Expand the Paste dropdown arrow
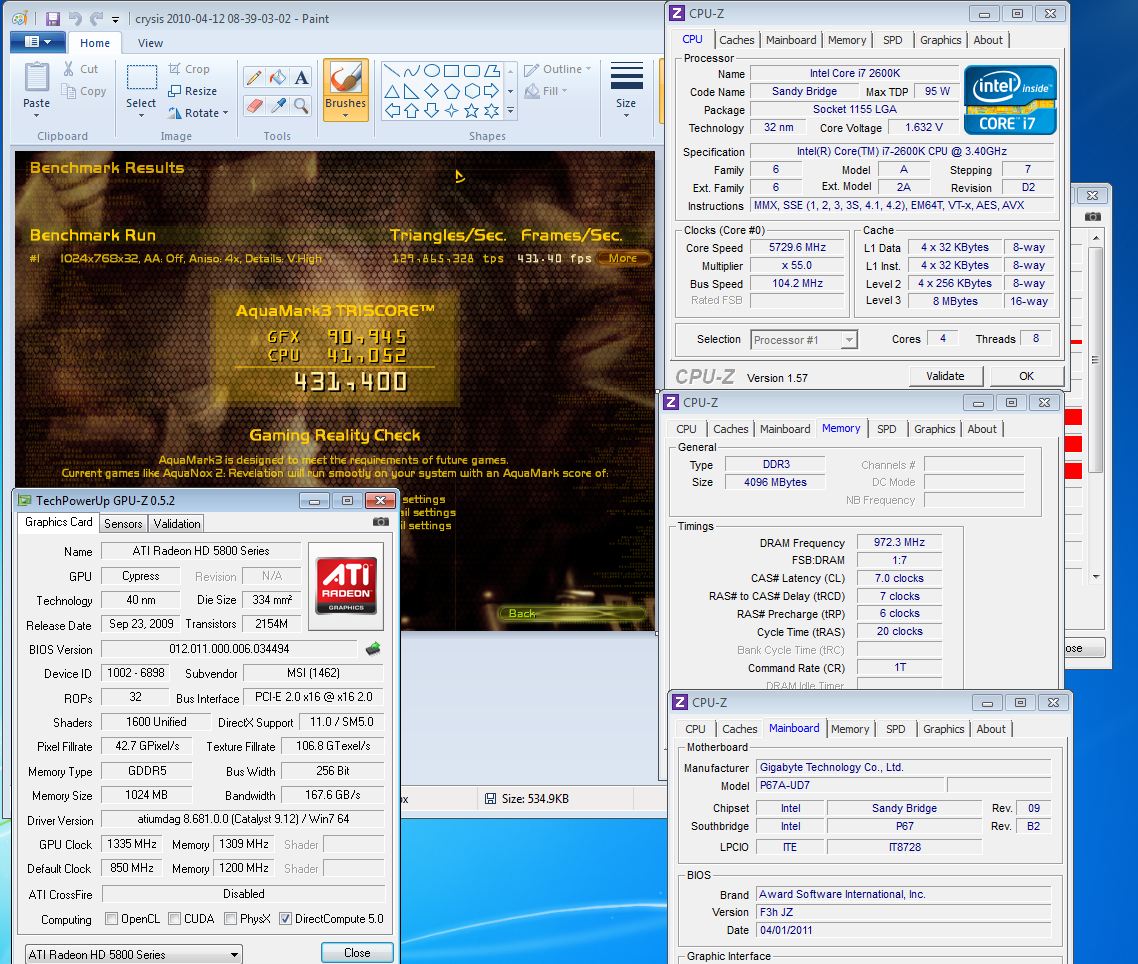 (x=36, y=115)
